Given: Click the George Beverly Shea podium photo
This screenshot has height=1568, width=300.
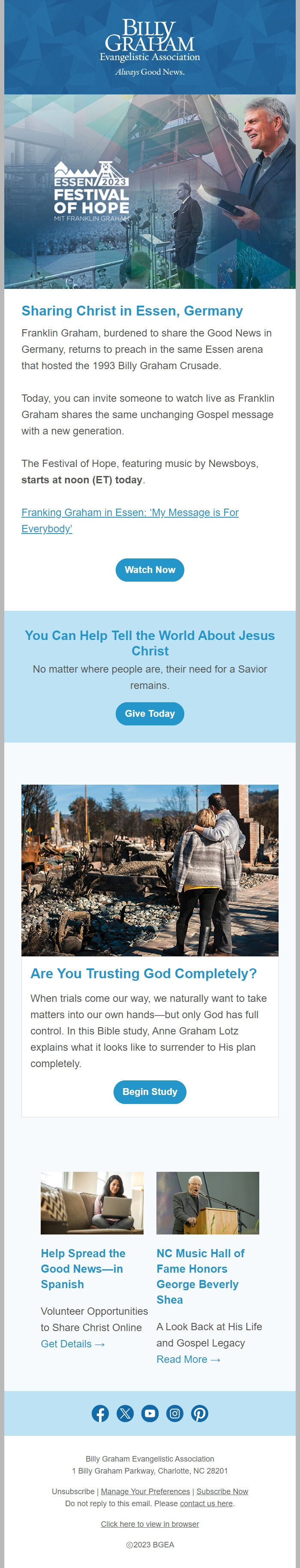Looking at the screenshot, I should pyautogui.click(x=208, y=1203).
